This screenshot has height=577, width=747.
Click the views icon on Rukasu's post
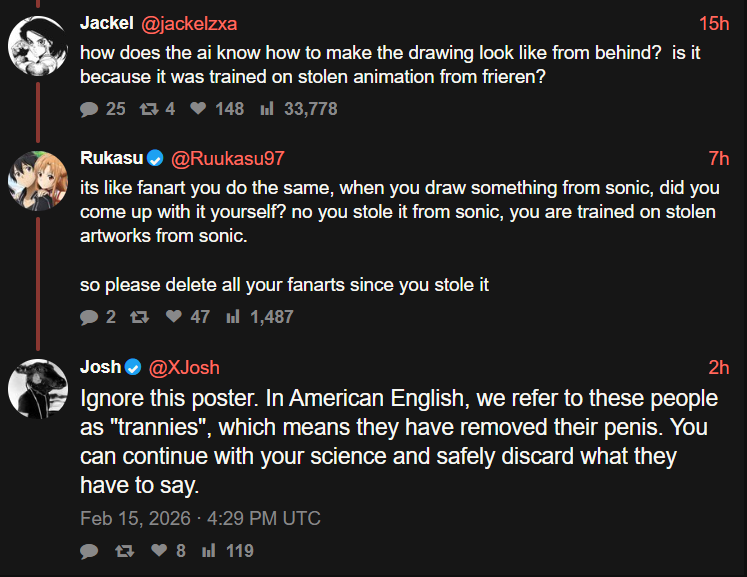point(234,317)
